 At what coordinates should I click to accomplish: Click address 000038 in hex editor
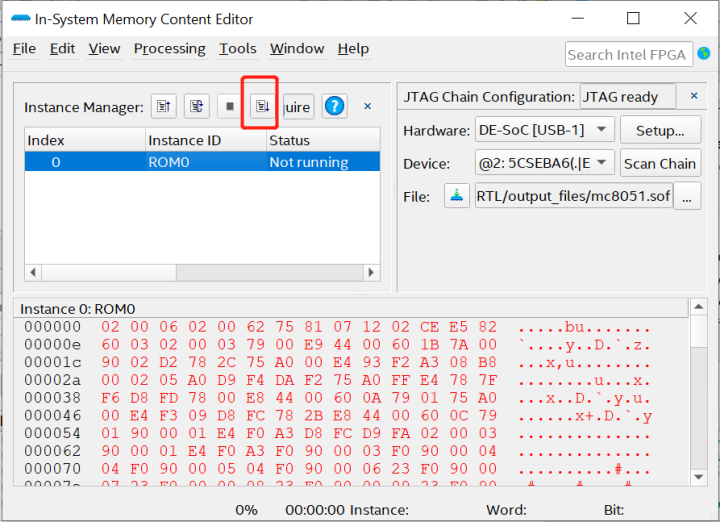(x=52, y=398)
